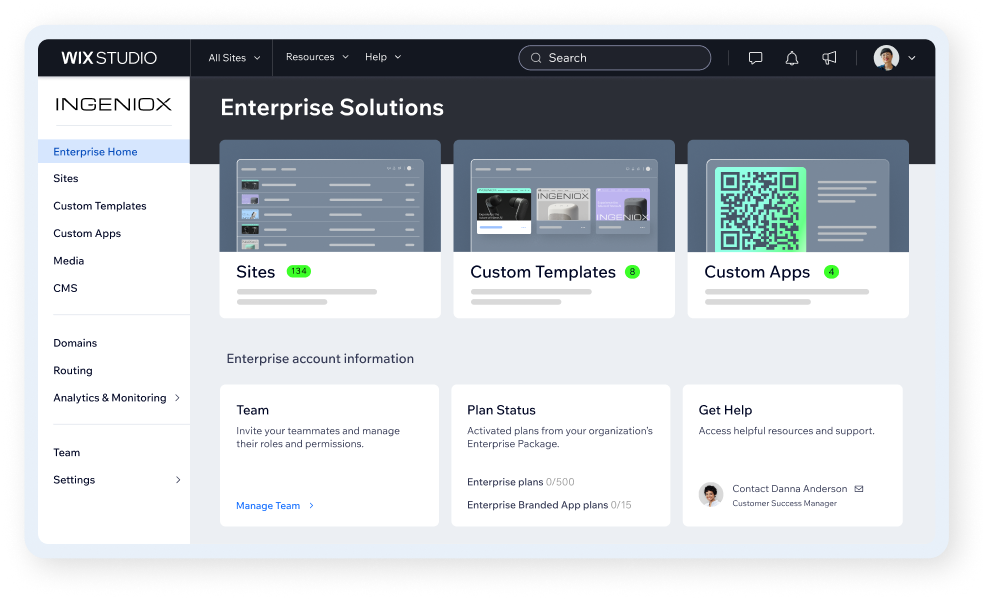983x599 pixels.
Task: Click the user profile avatar
Action: click(886, 58)
